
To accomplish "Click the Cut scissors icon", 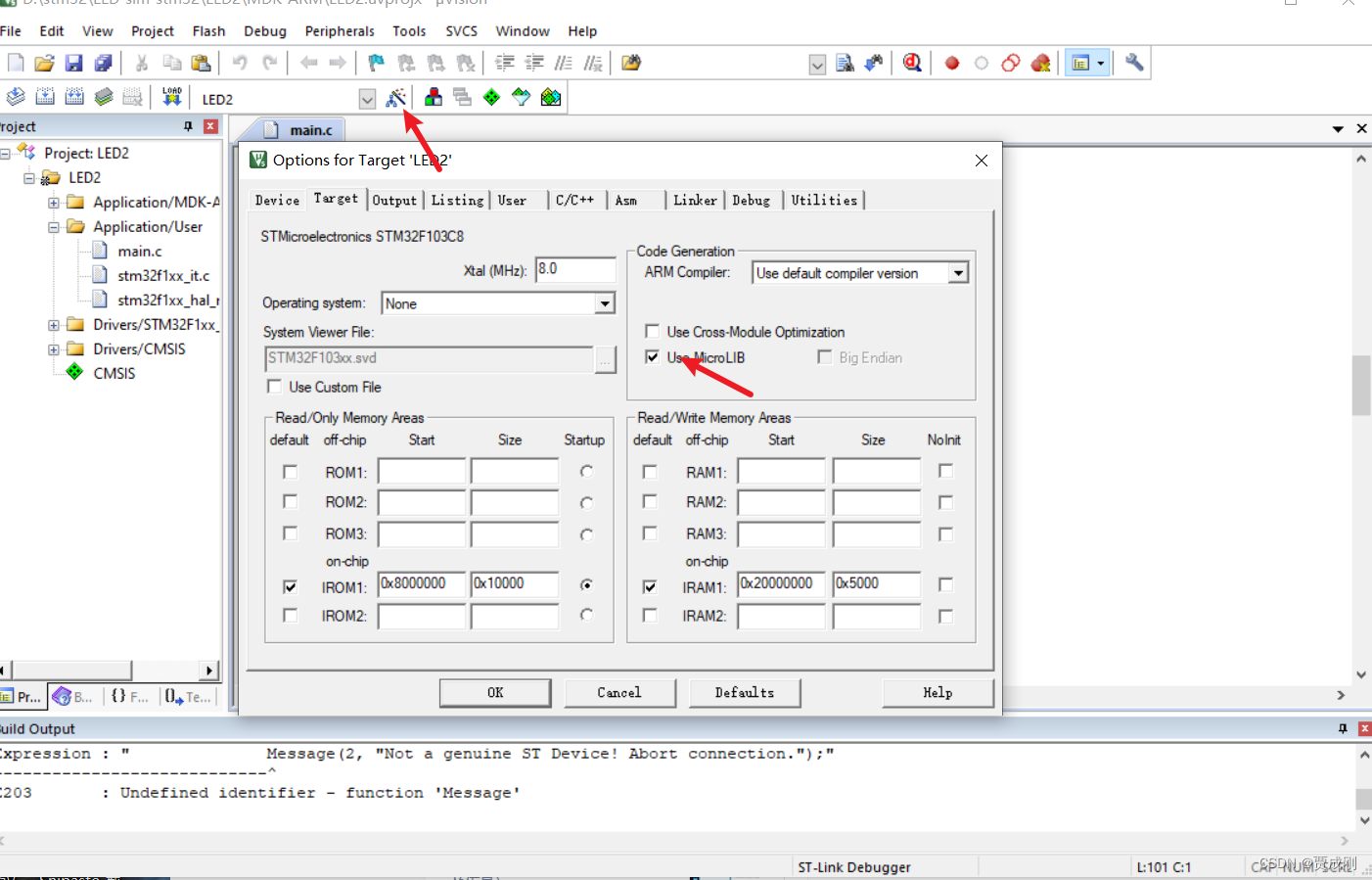I will (x=142, y=64).
